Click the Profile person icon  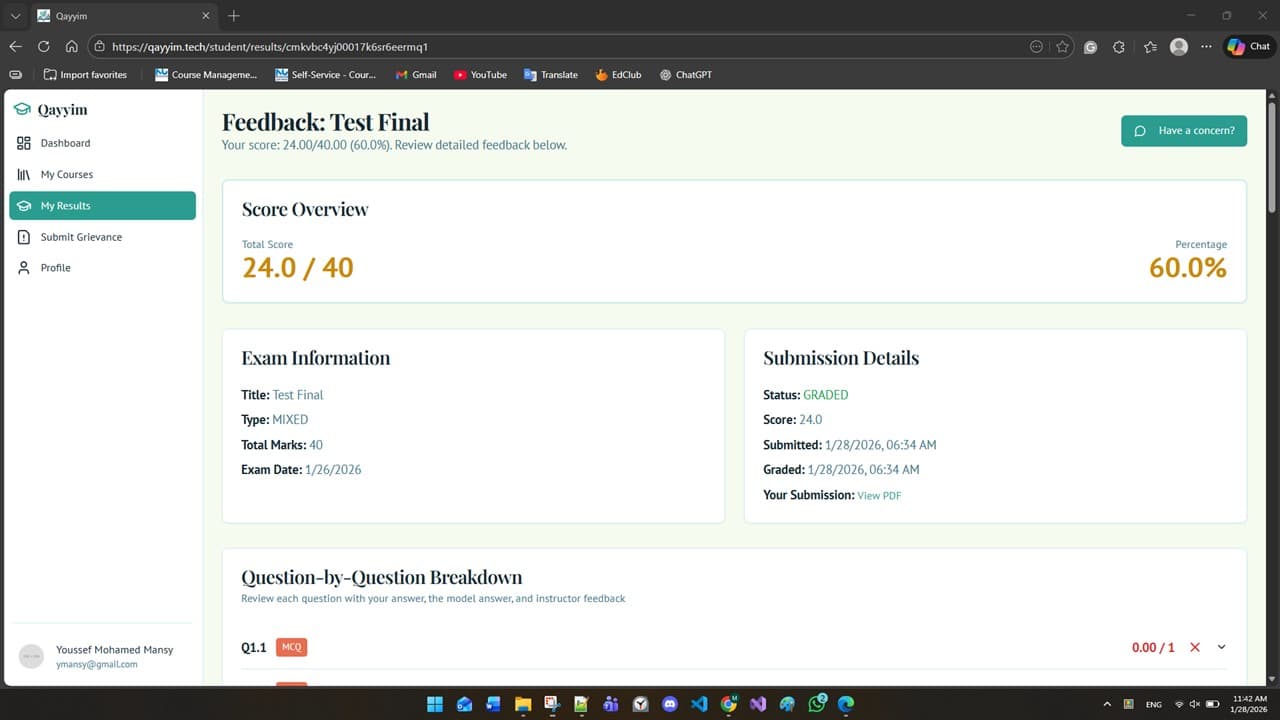(23, 267)
